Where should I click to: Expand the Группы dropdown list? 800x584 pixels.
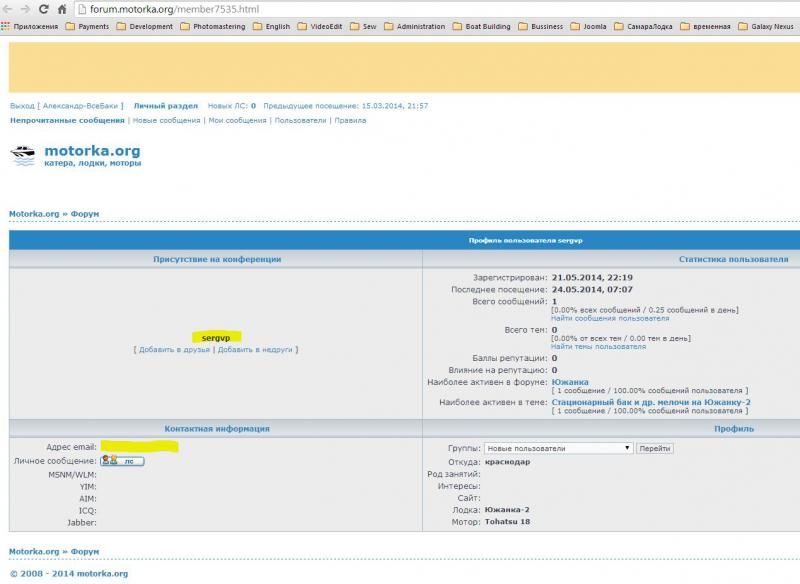click(557, 449)
